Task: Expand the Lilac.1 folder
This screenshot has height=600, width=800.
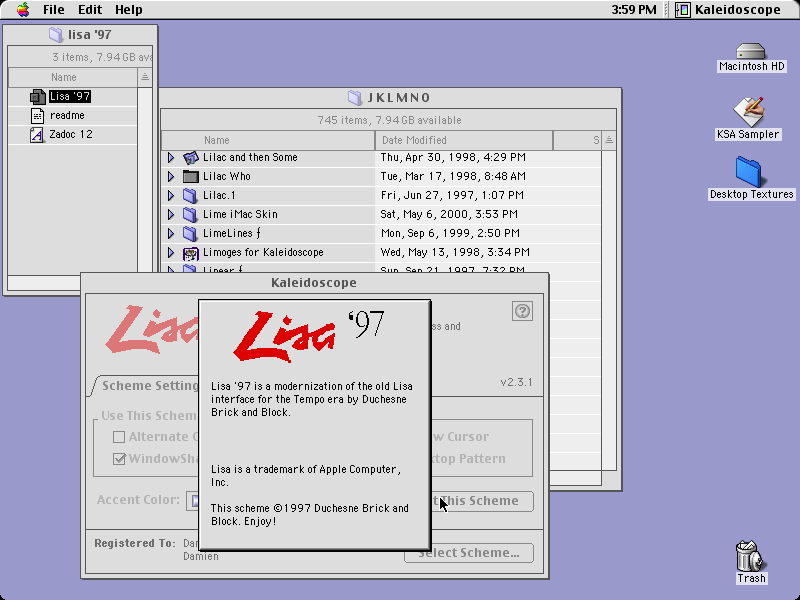Action: point(171,195)
